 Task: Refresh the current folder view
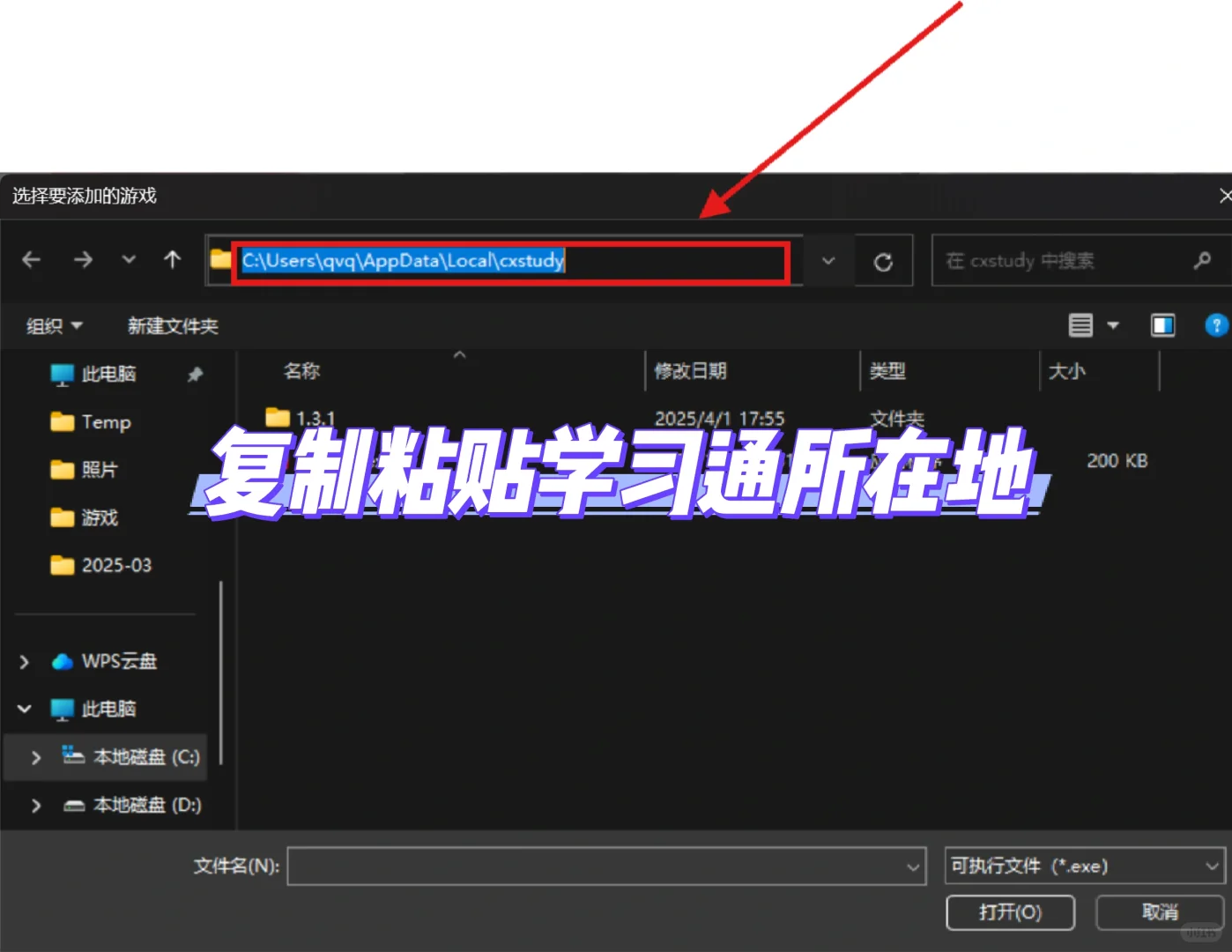coord(883,260)
